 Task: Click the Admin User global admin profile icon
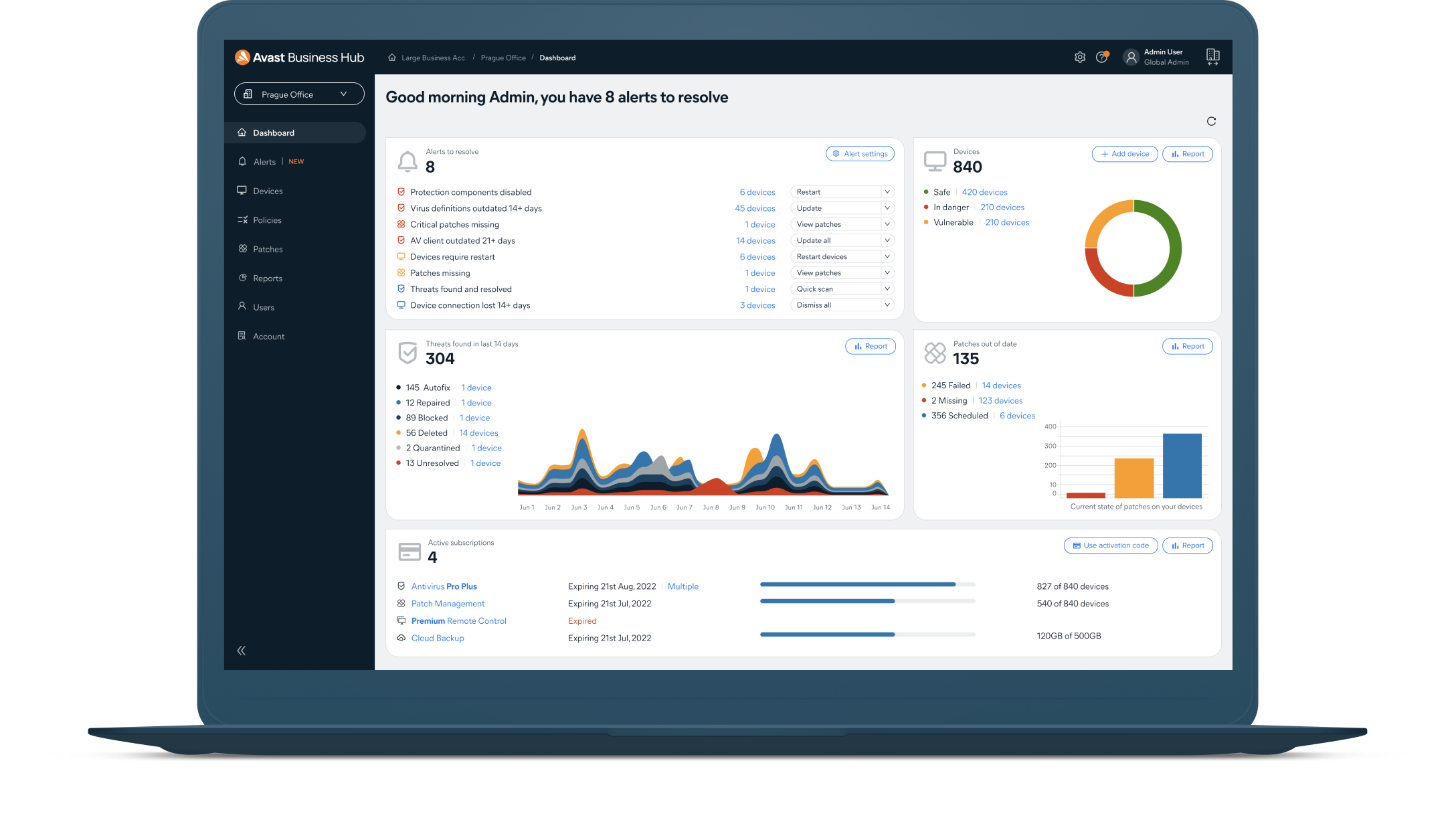click(x=1131, y=57)
